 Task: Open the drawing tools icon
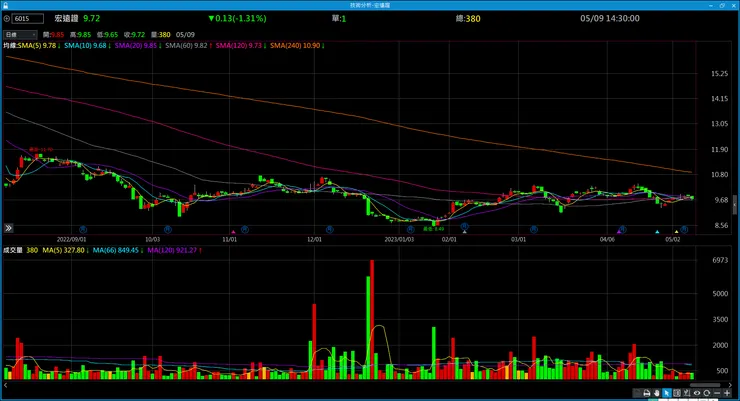687,393
